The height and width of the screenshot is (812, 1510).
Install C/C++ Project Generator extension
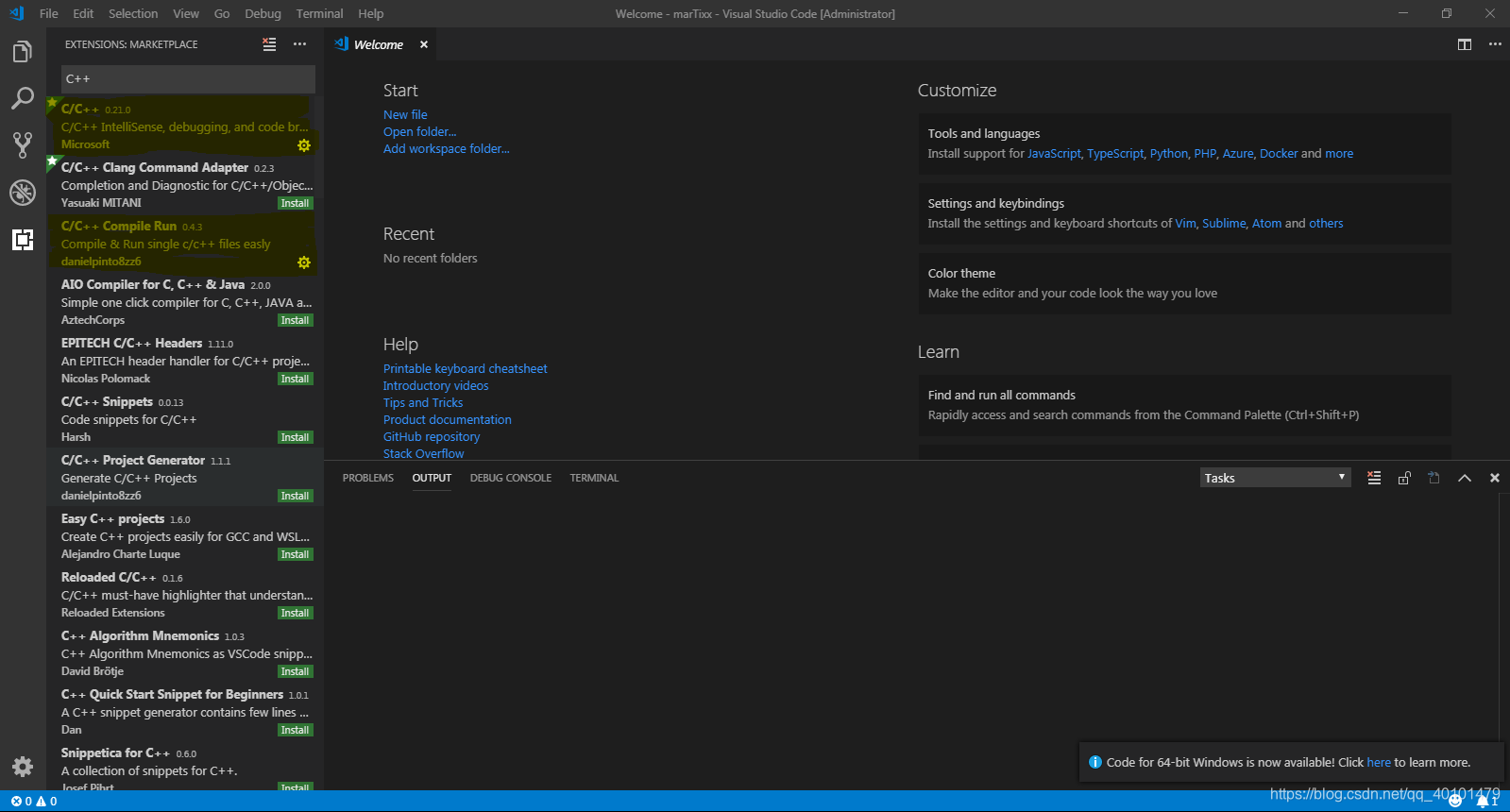295,496
